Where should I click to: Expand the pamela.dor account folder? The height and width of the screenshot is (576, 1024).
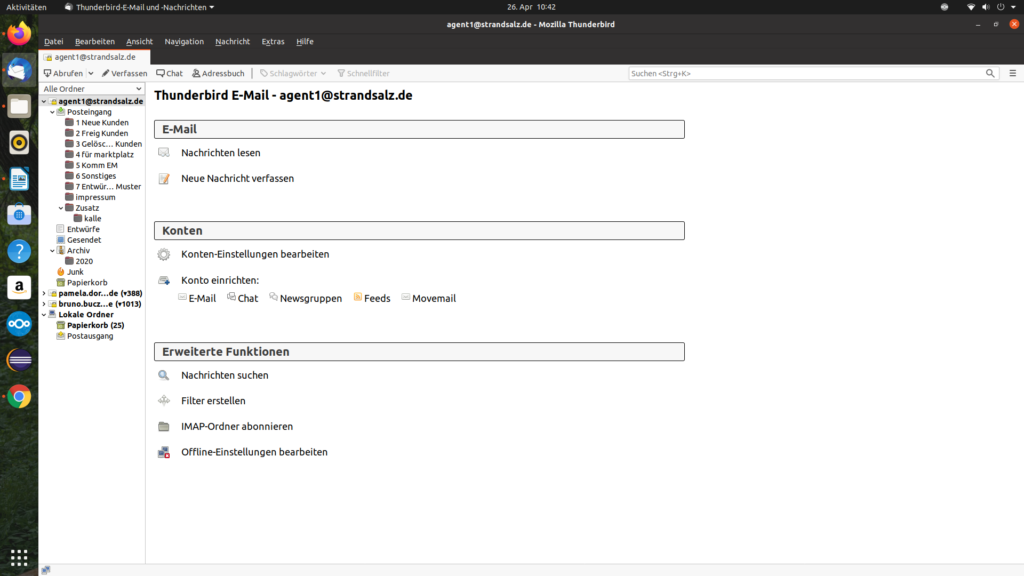click(x=43, y=293)
